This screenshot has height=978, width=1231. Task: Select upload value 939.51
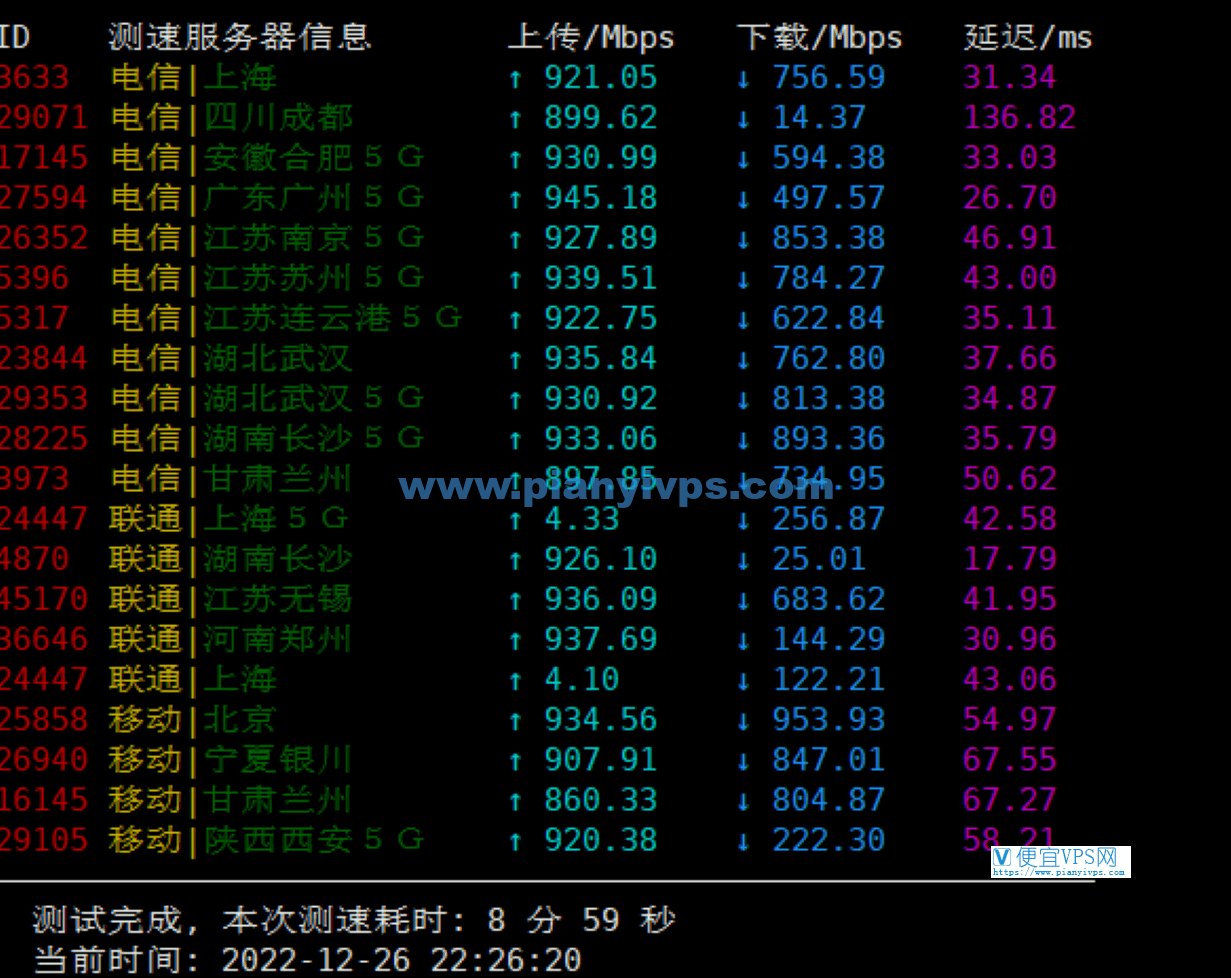[x=601, y=277]
